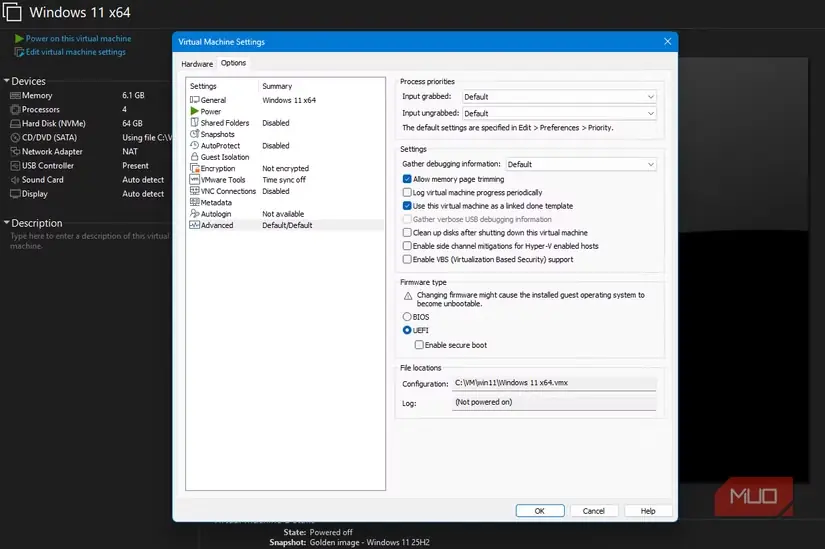Select the Advanced settings row
The image size is (825, 549).
[286, 225]
